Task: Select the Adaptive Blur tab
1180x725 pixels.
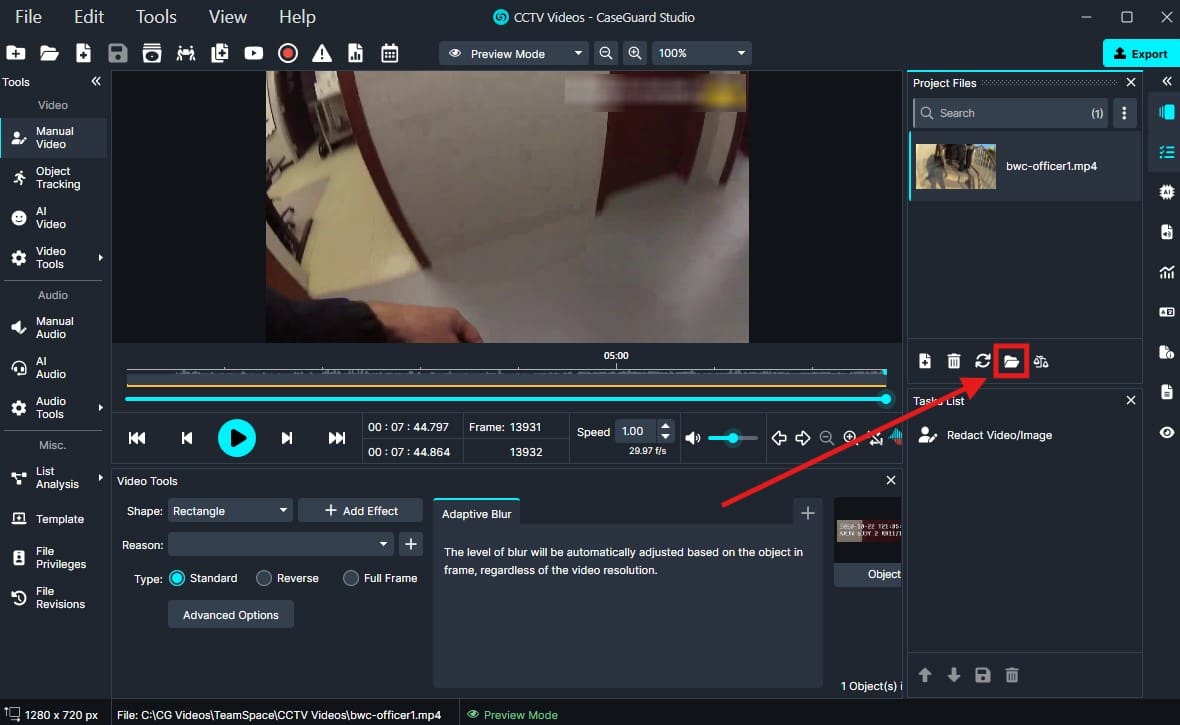Action: click(477, 514)
